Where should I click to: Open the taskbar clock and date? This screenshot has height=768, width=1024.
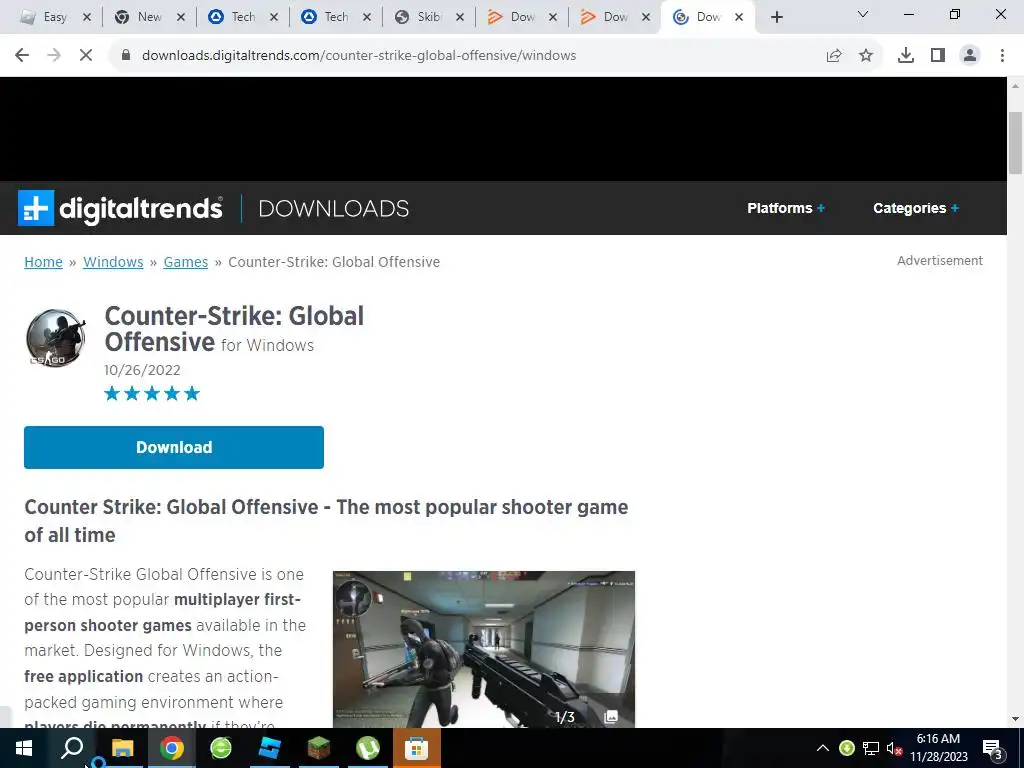938,748
